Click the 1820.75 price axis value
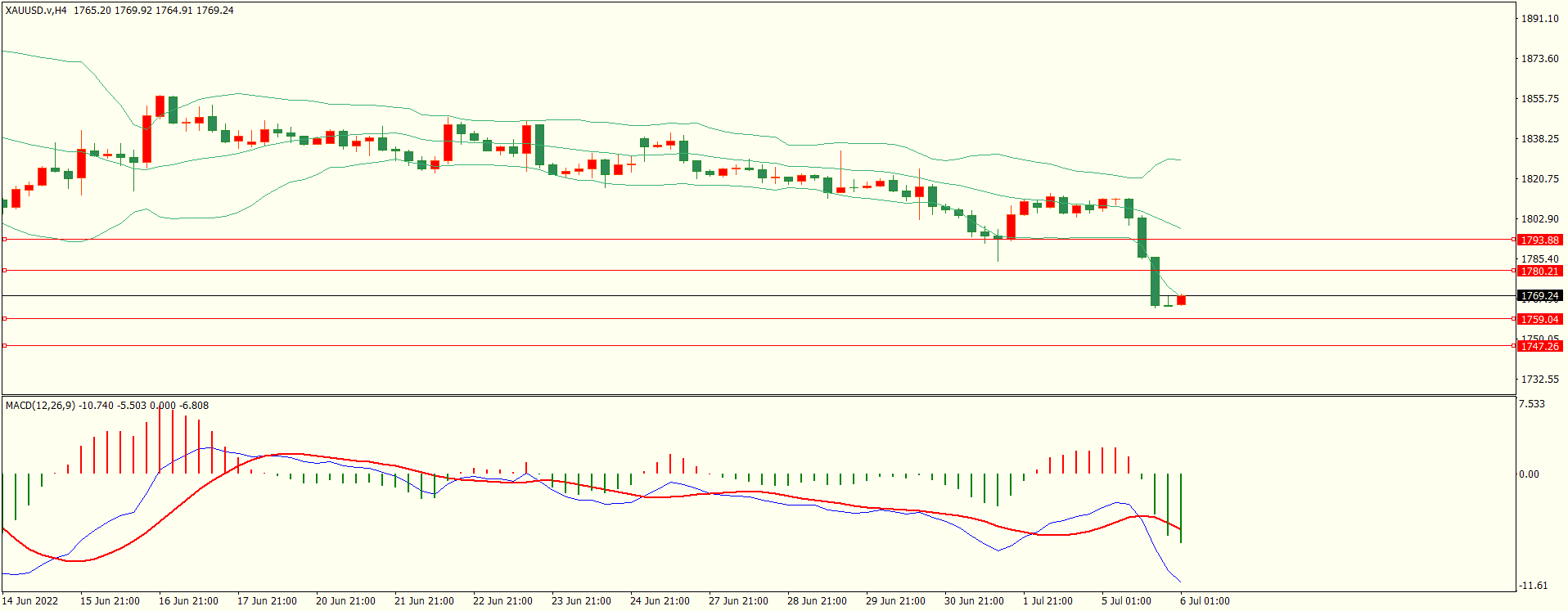Image resolution: width=1568 pixels, height=611 pixels. [1539, 178]
